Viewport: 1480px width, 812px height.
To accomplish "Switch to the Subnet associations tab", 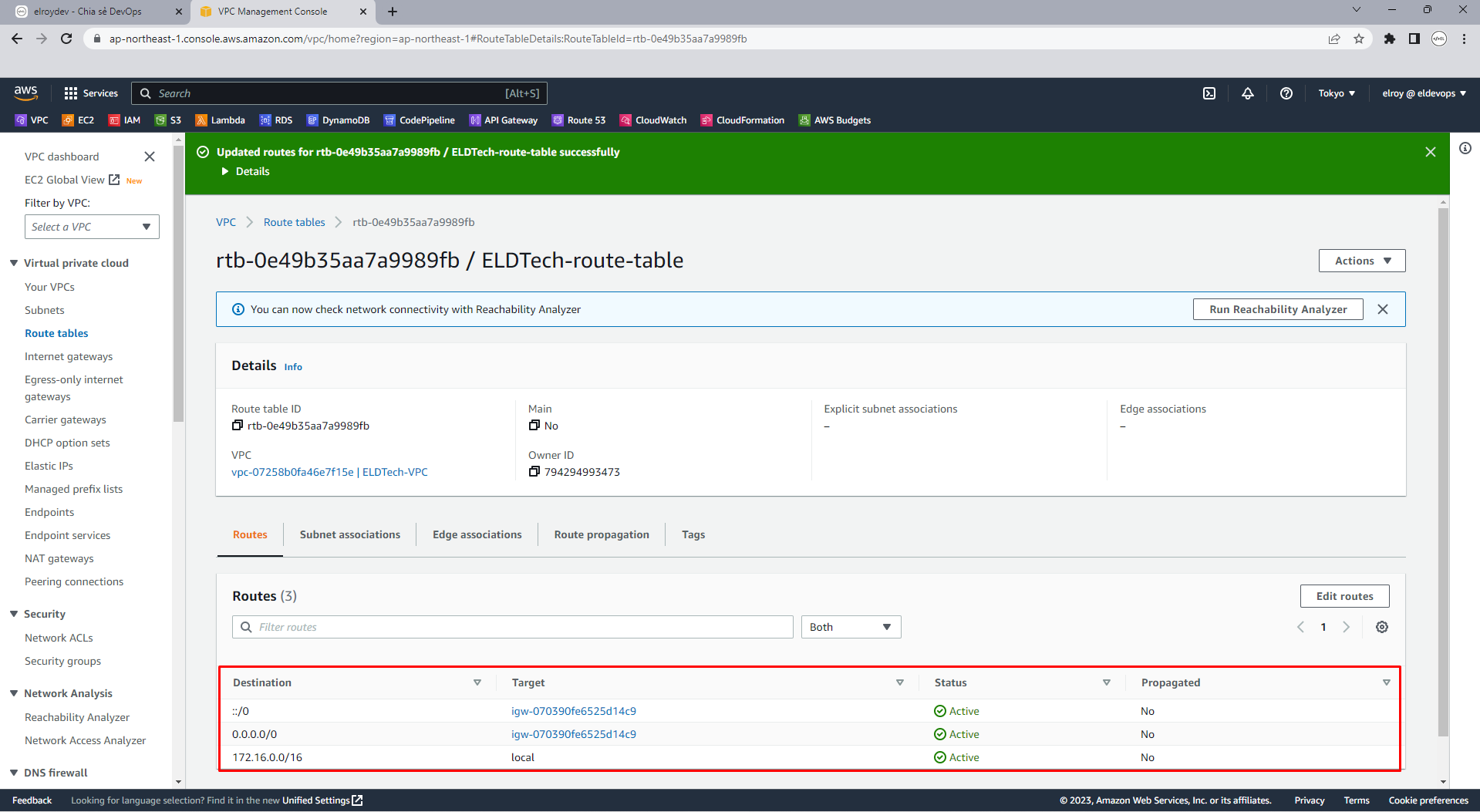I will (x=350, y=534).
